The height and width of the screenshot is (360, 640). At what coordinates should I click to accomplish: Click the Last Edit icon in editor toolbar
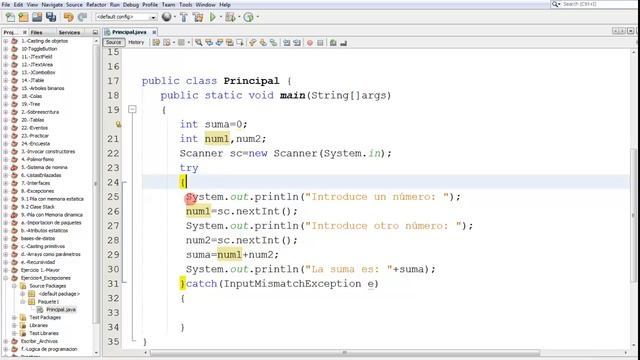tap(156, 42)
